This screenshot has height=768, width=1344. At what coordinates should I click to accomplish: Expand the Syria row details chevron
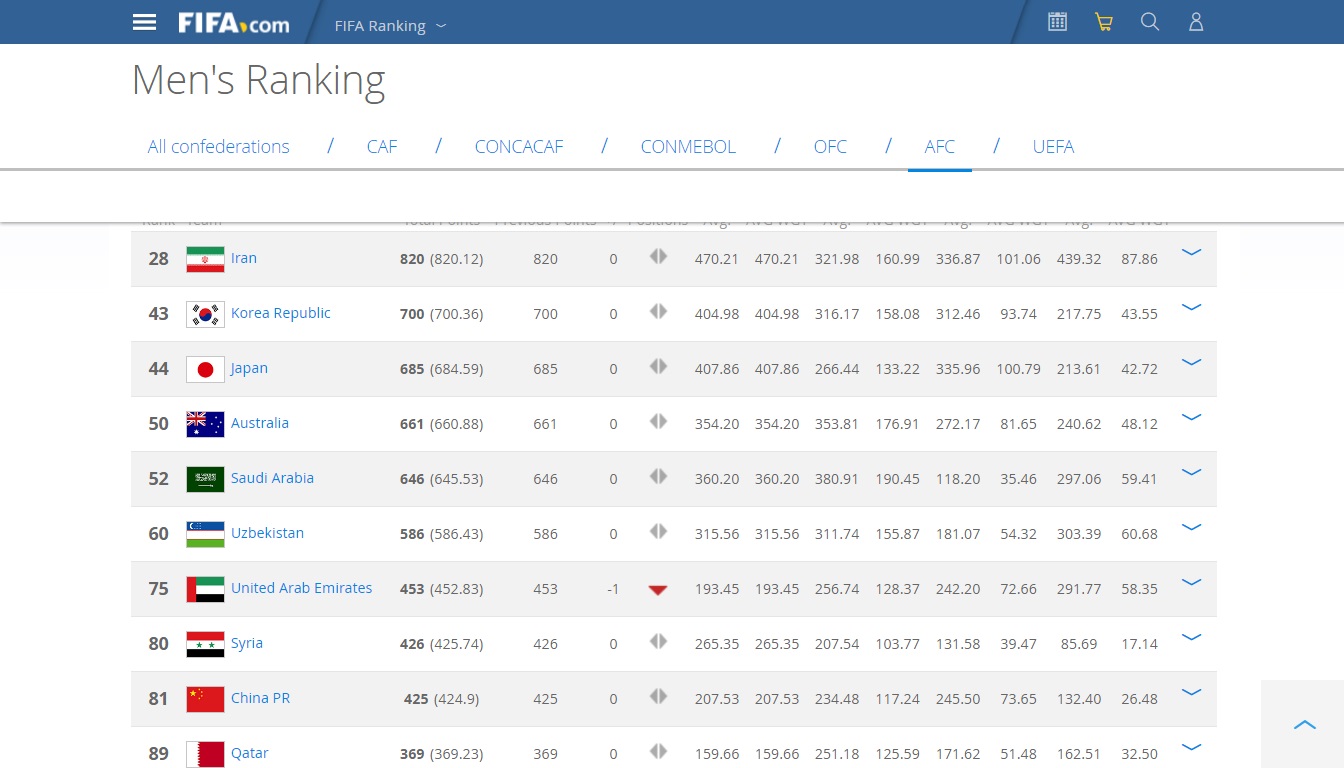[x=1191, y=638]
